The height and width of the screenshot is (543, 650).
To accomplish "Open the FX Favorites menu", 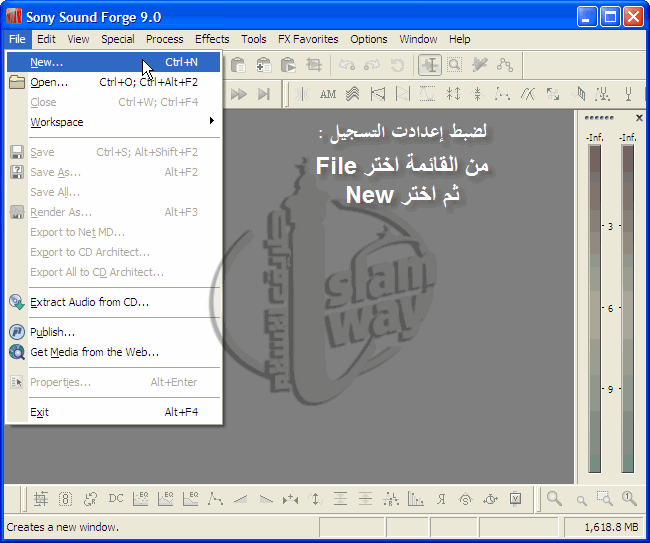I will click(x=308, y=39).
